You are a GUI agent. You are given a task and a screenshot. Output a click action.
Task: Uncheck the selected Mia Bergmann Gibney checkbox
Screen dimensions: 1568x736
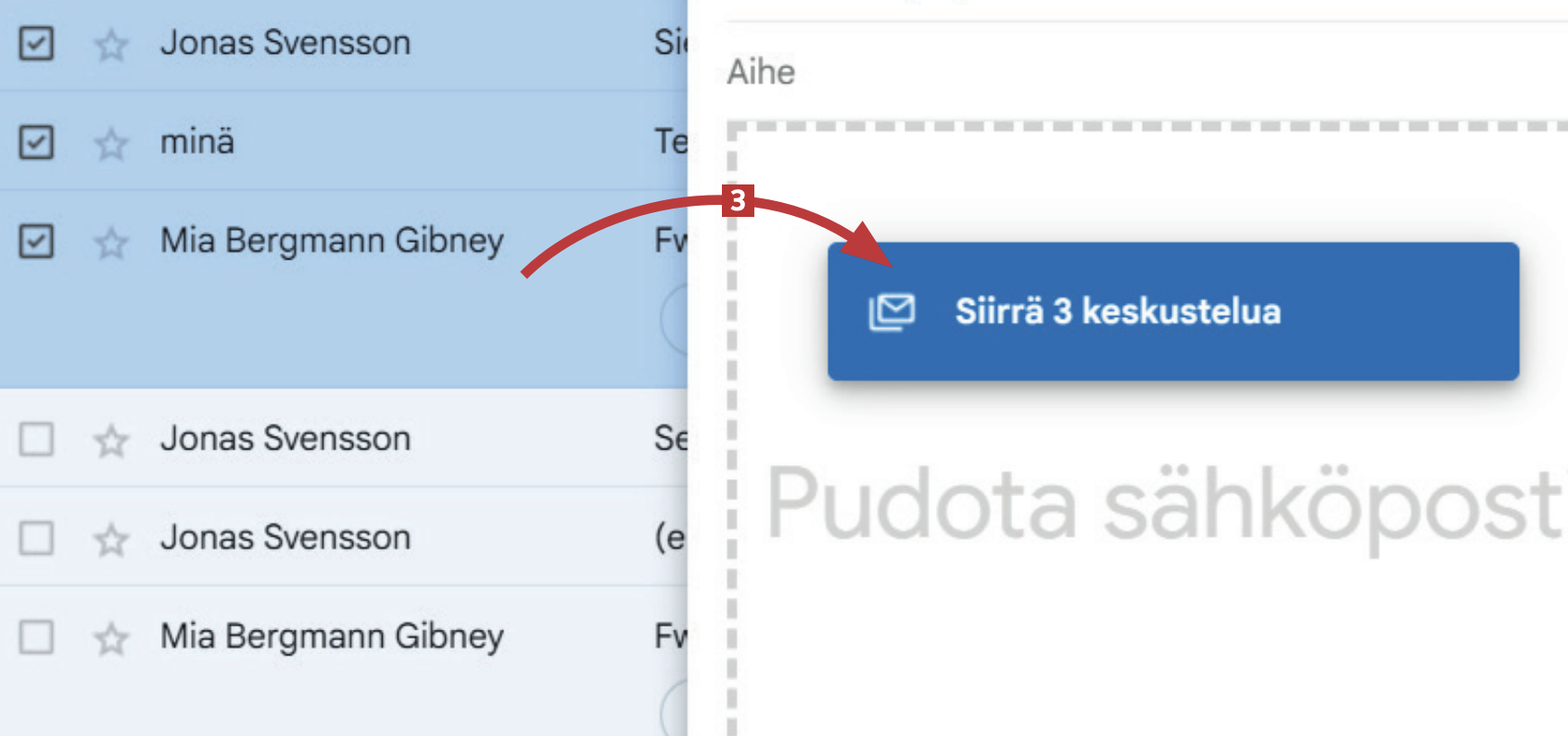(36, 241)
